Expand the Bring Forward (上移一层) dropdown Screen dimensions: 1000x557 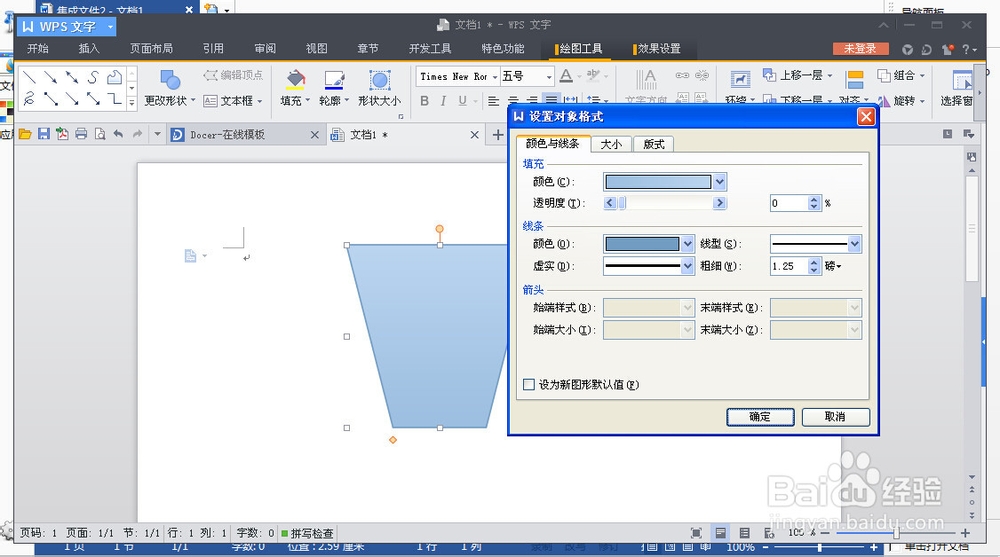(x=830, y=75)
